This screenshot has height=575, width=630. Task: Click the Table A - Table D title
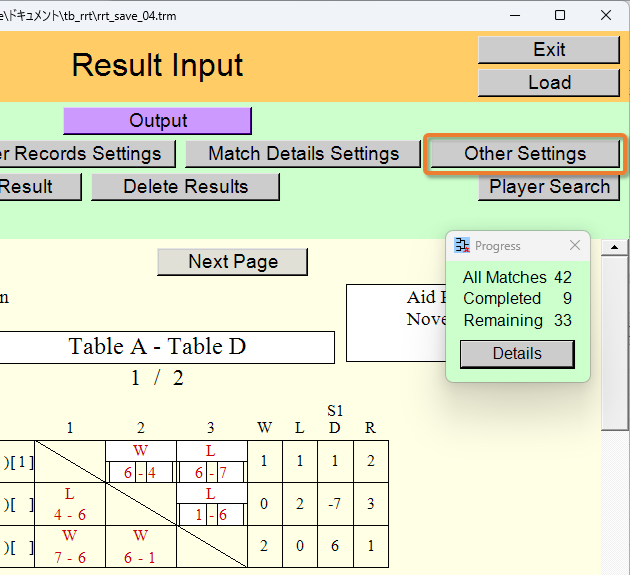[157, 347]
